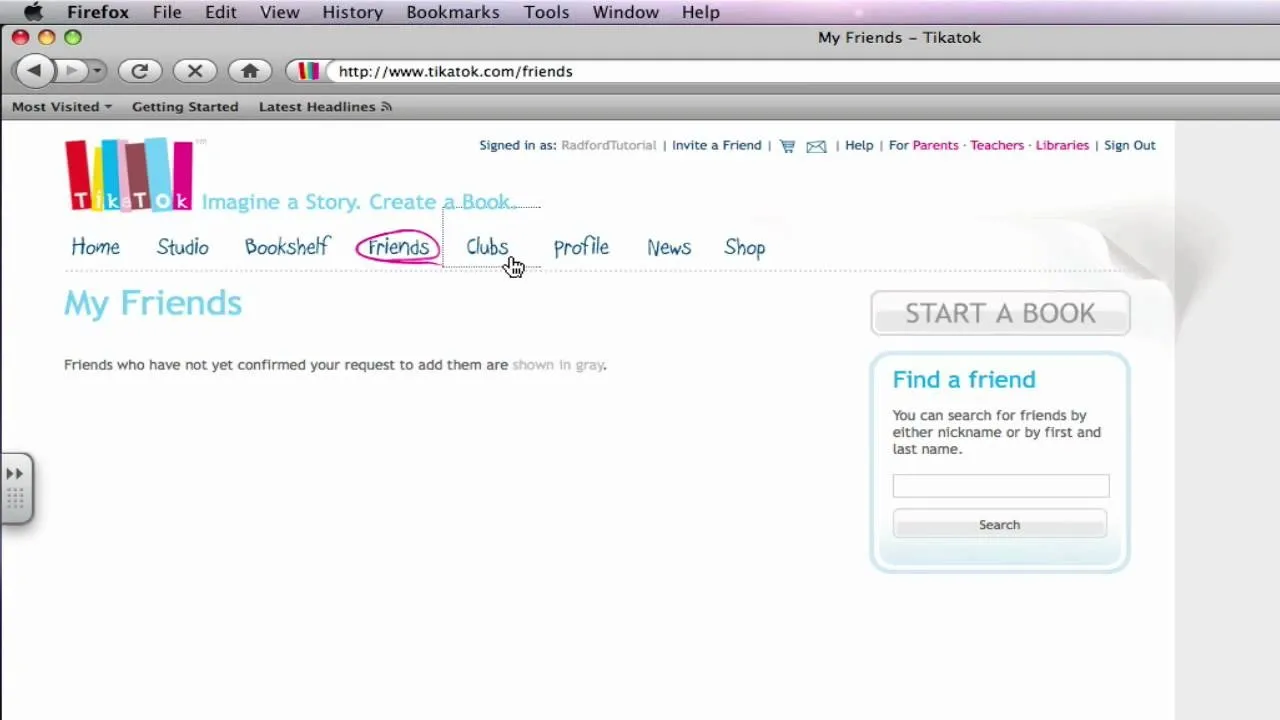Go to the home page icon button
This screenshot has height=720, width=1280.
[x=250, y=71]
